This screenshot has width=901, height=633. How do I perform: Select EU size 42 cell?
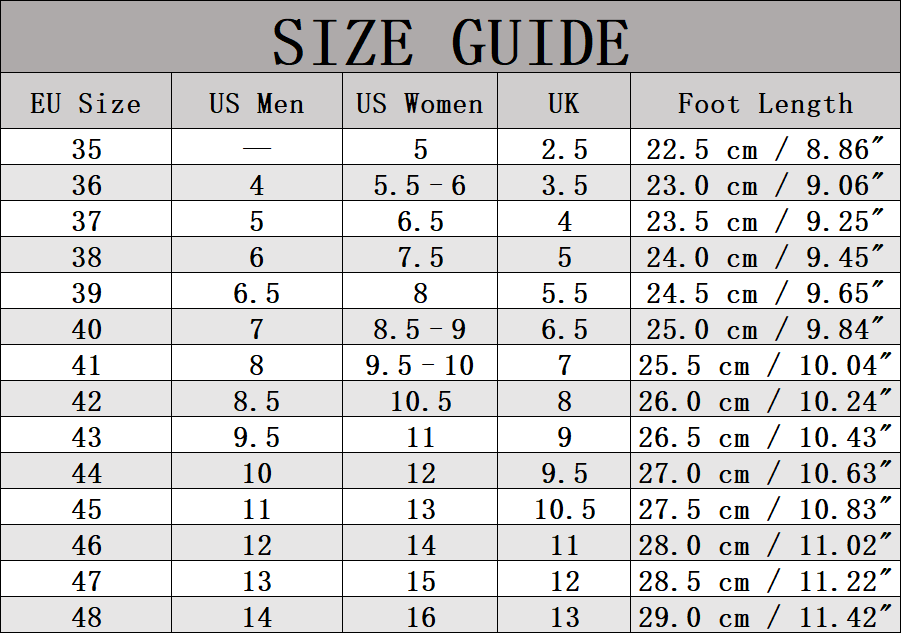(x=86, y=401)
